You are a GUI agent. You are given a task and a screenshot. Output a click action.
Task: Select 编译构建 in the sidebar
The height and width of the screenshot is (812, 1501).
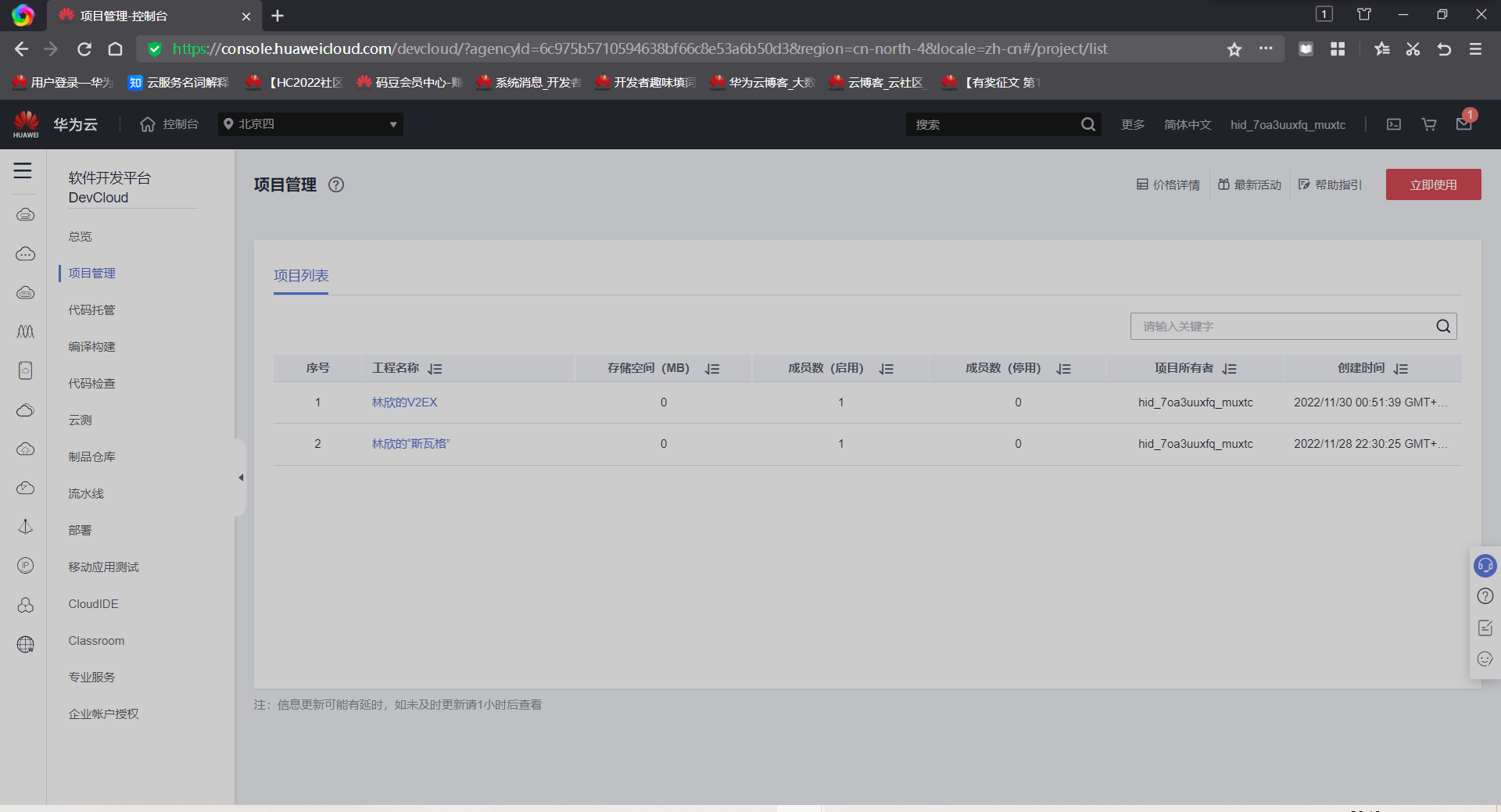point(91,346)
